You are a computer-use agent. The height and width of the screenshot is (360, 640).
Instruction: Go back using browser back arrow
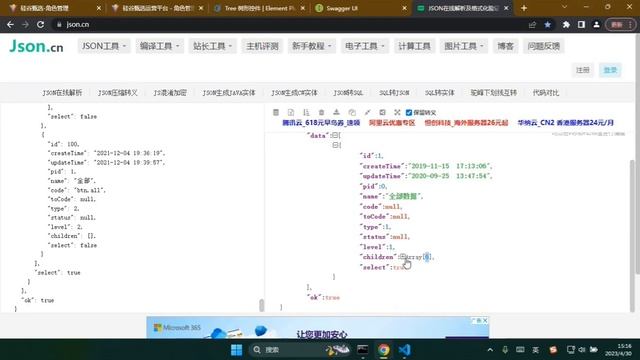pyautogui.click(x=10, y=24)
